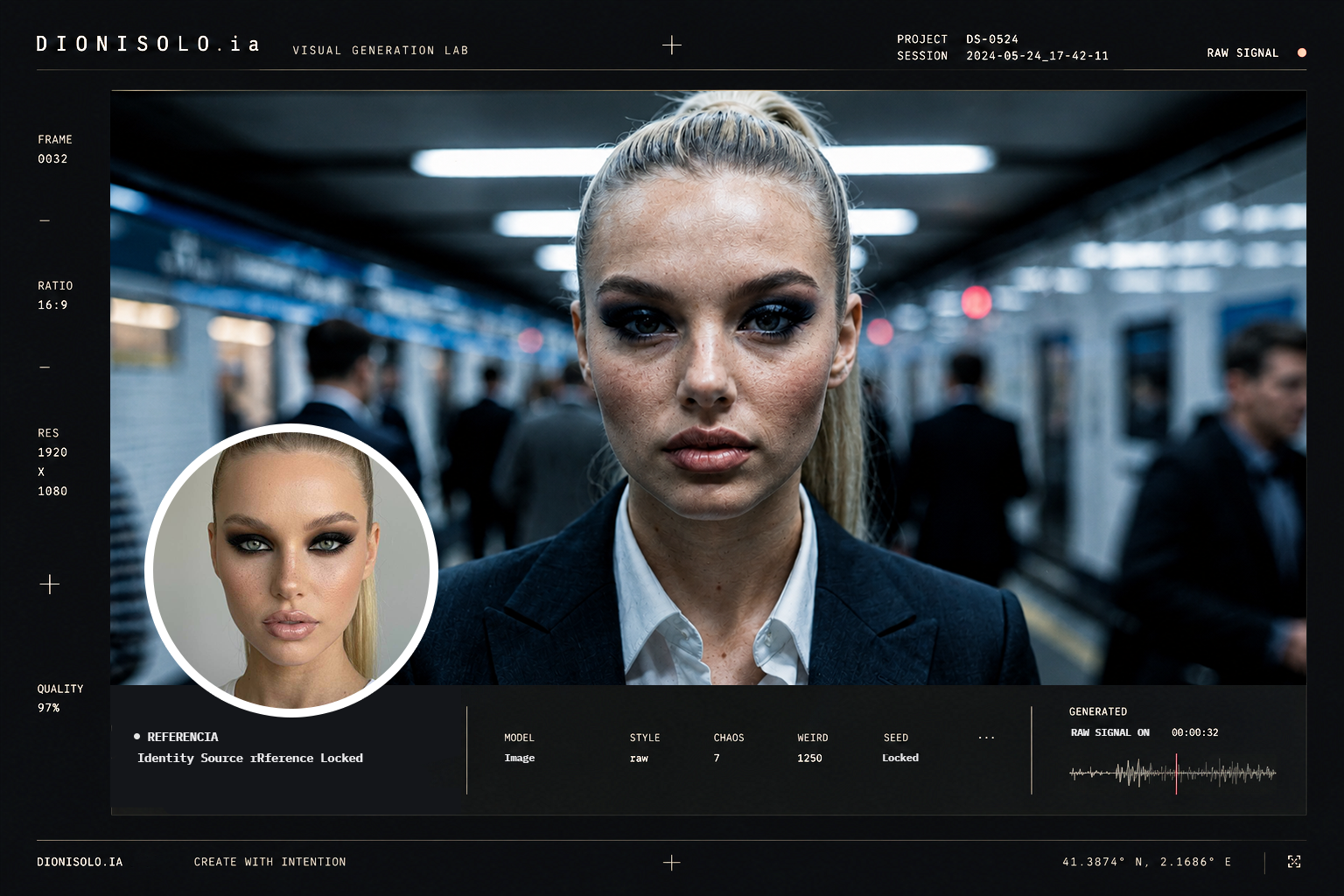The image size is (1344, 896).
Task: Click the GENERATED label
Action: (x=1098, y=712)
